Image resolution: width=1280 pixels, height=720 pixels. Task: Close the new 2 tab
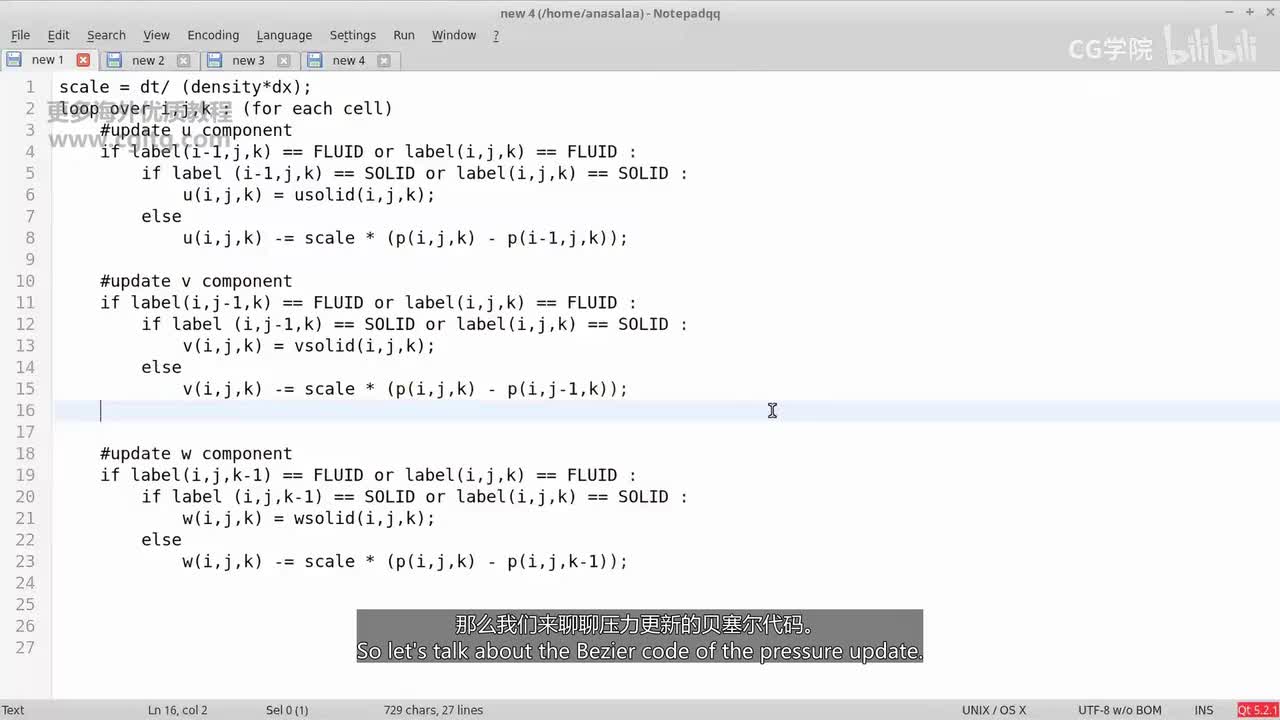click(x=183, y=61)
